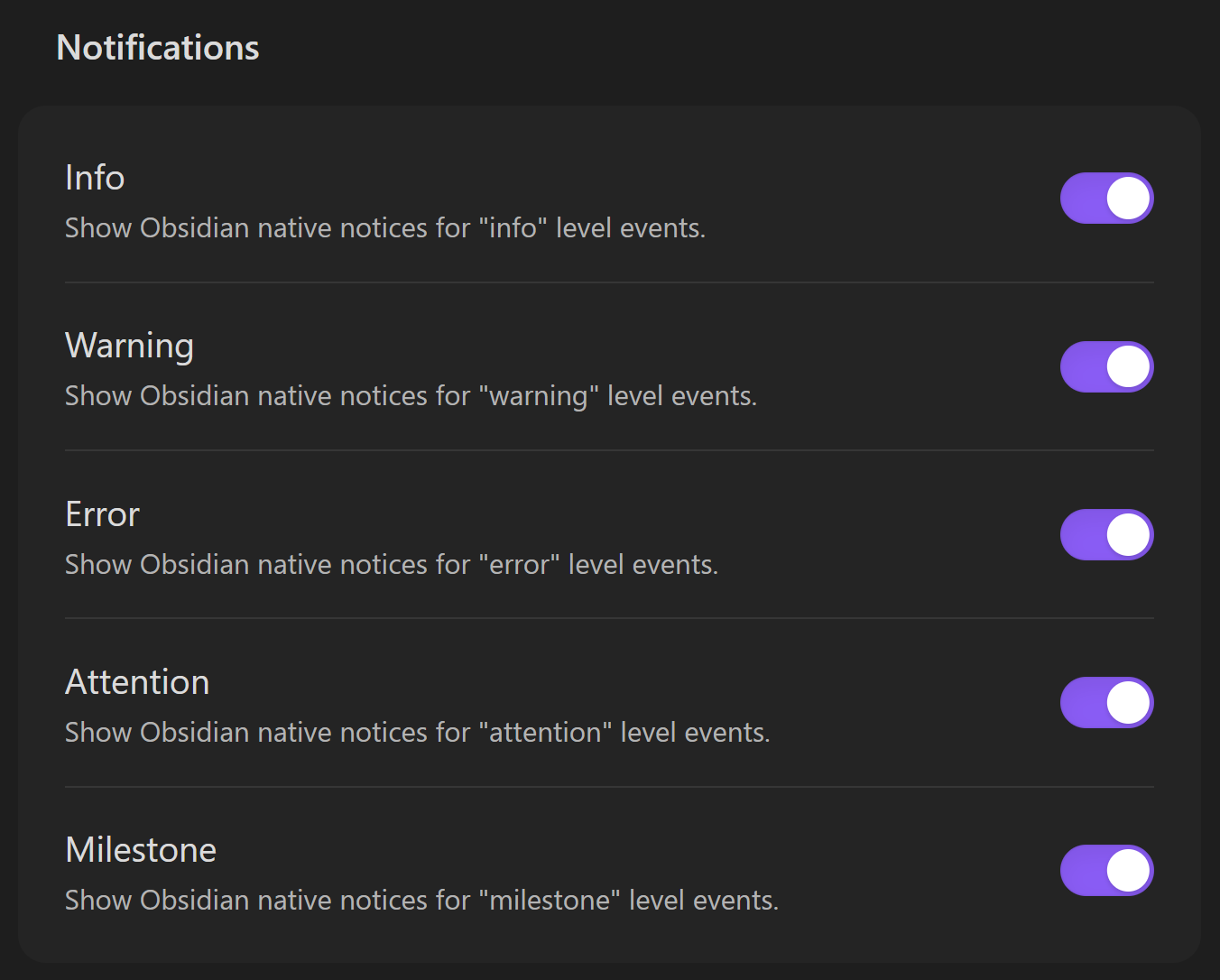Click the divider line below Error setting
Image resolution: width=1220 pixels, height=980 pixels.
click(609, 618)
